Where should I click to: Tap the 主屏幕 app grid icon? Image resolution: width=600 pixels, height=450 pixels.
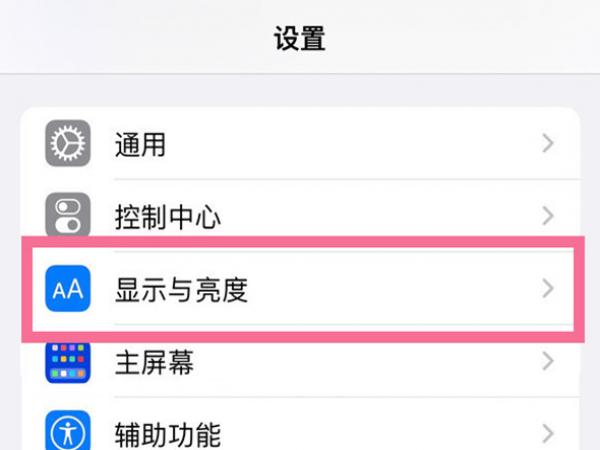(68, 362)
